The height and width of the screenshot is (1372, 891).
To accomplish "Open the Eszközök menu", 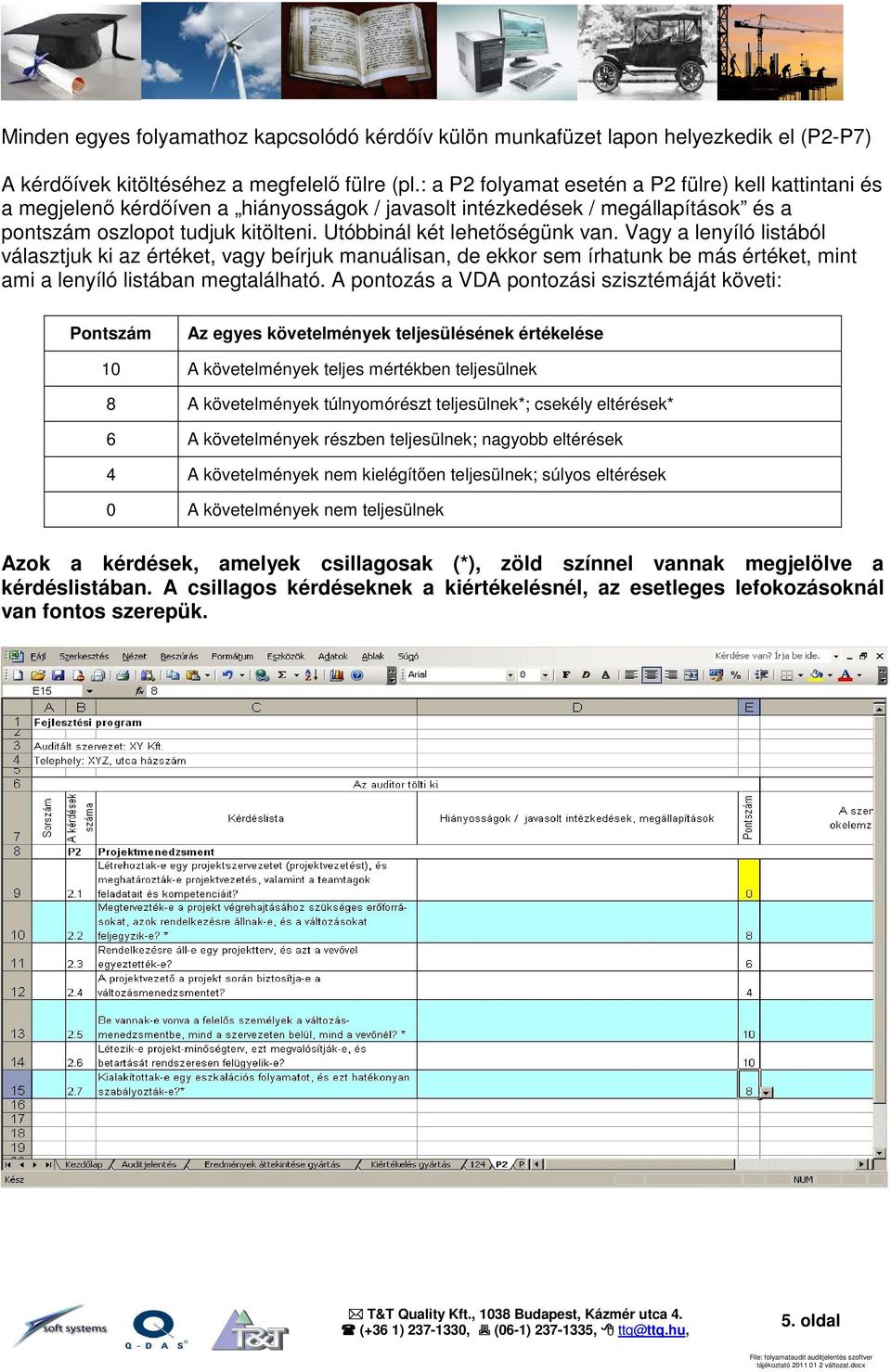I will tap(286, 656).
